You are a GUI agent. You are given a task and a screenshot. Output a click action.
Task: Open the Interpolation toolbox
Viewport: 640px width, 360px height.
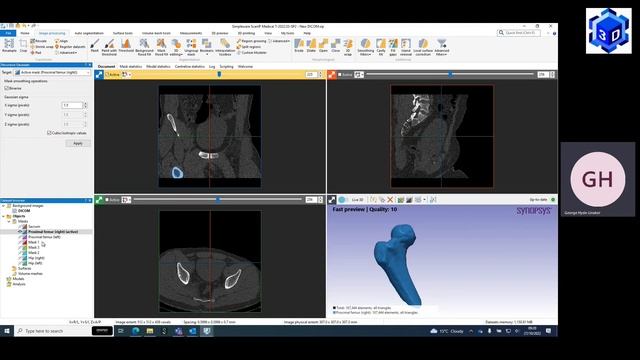click(x=225, y=47)
